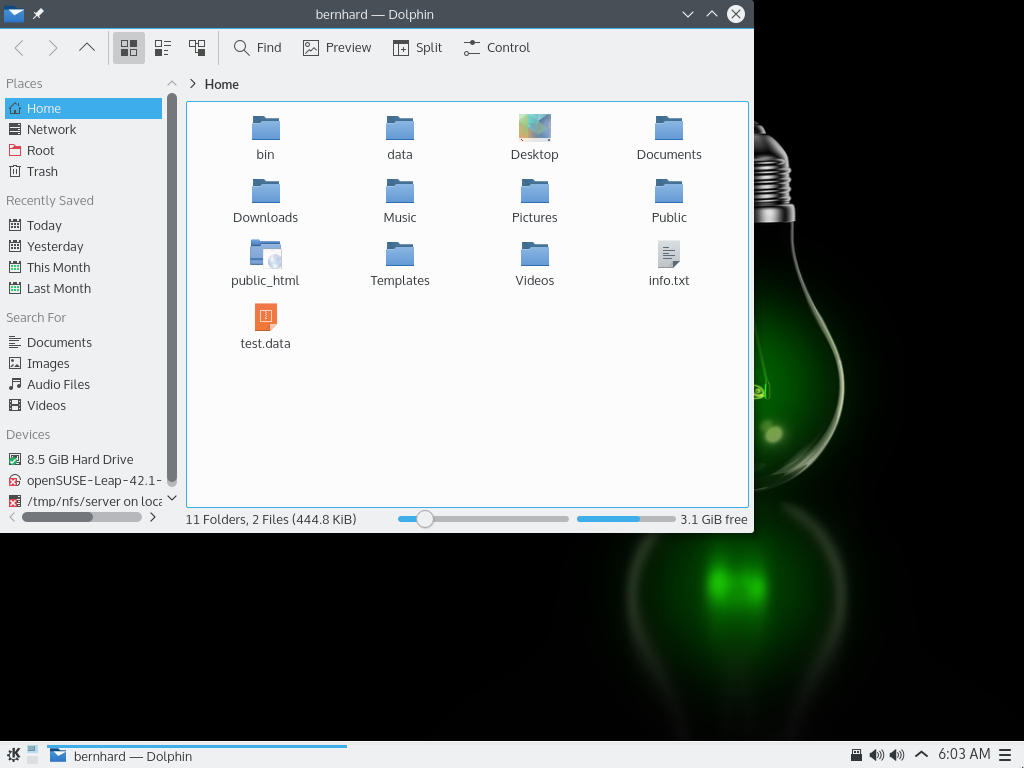Switch to Details tree view mode
The width and height of the screenshot is (1024, 768).
(x=197, y=48)
